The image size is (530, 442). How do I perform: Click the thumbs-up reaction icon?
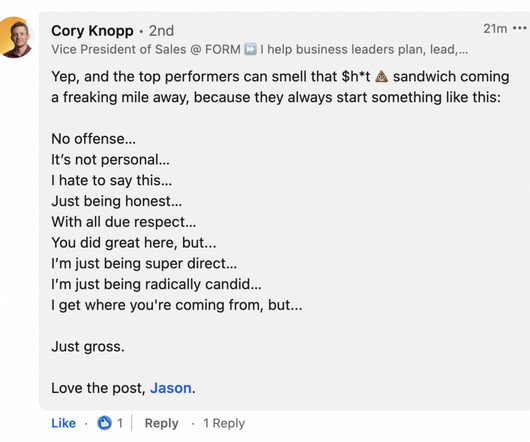[x=104, y=423]
